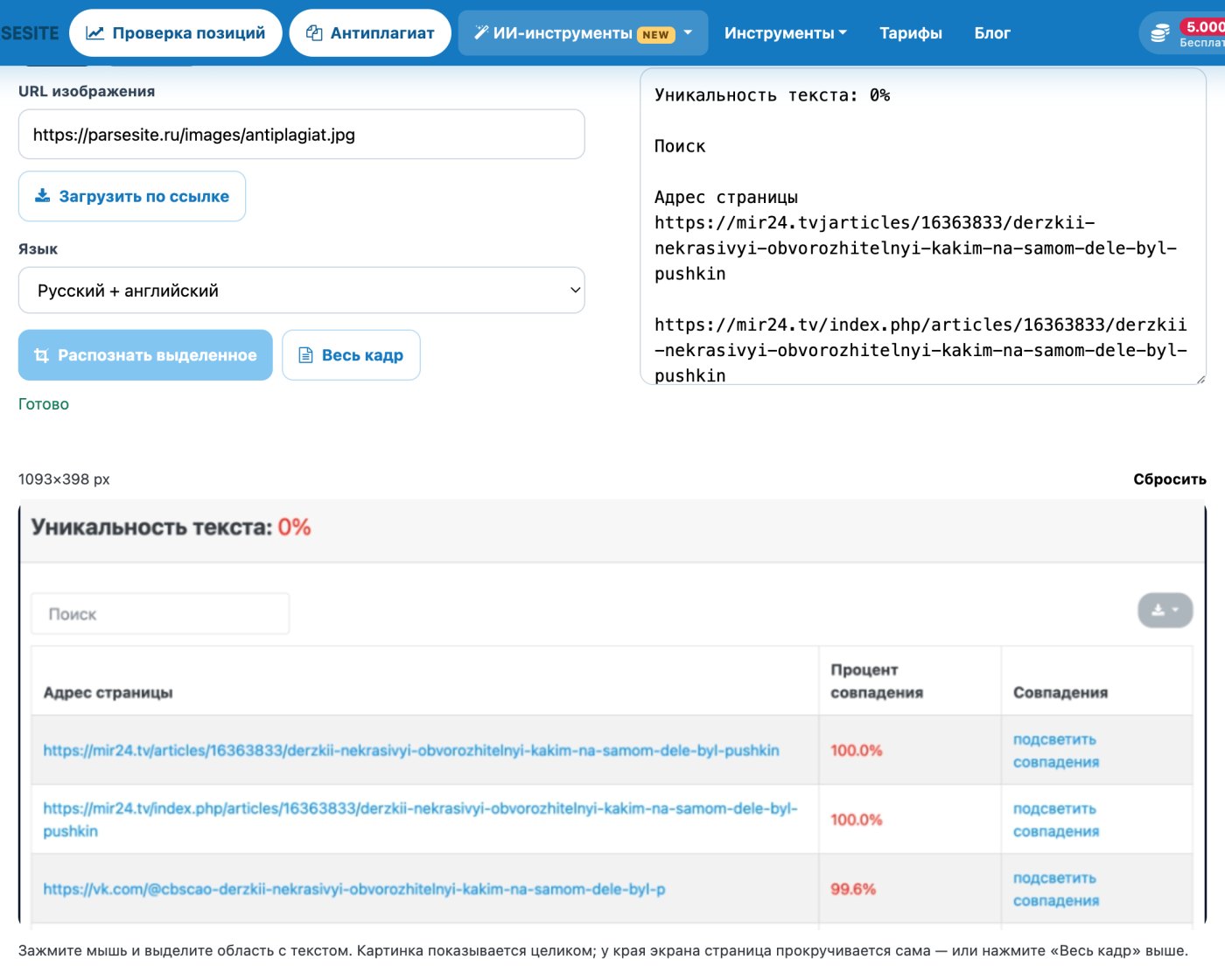
Task: Click the magic wand icon in ИИ-инструменты
Action: 480,32
